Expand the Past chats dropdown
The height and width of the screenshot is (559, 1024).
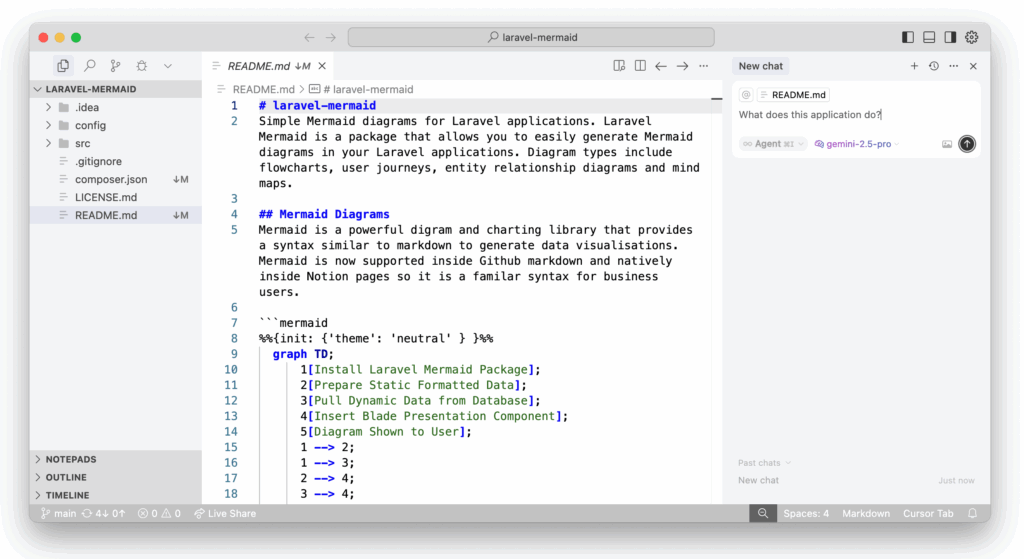pyautogui.click(x=765, y=462)
